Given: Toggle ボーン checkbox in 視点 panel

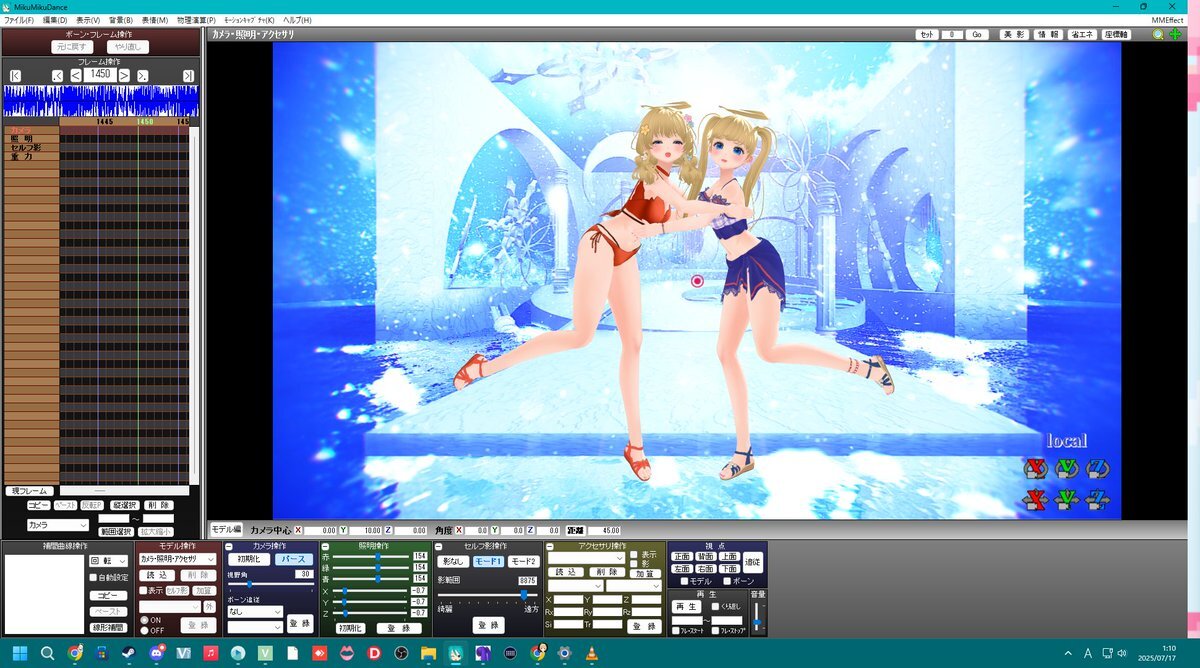Looking at the screenshot, I should point(726,581).
